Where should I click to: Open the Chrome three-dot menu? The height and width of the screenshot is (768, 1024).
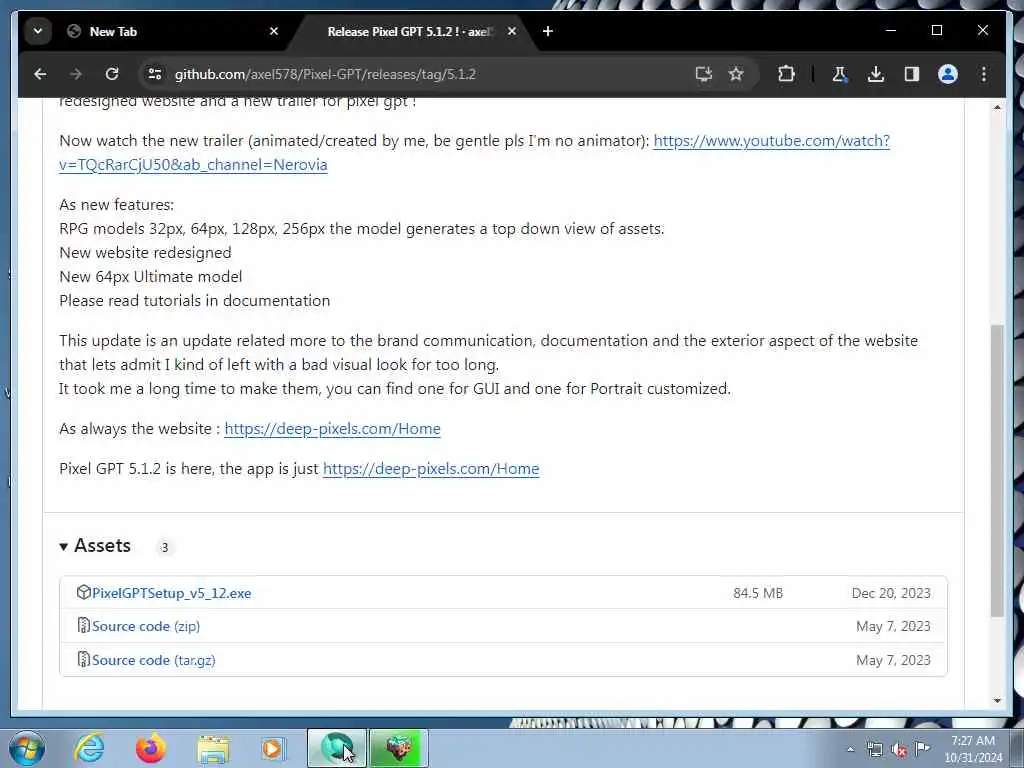(984, 74)
